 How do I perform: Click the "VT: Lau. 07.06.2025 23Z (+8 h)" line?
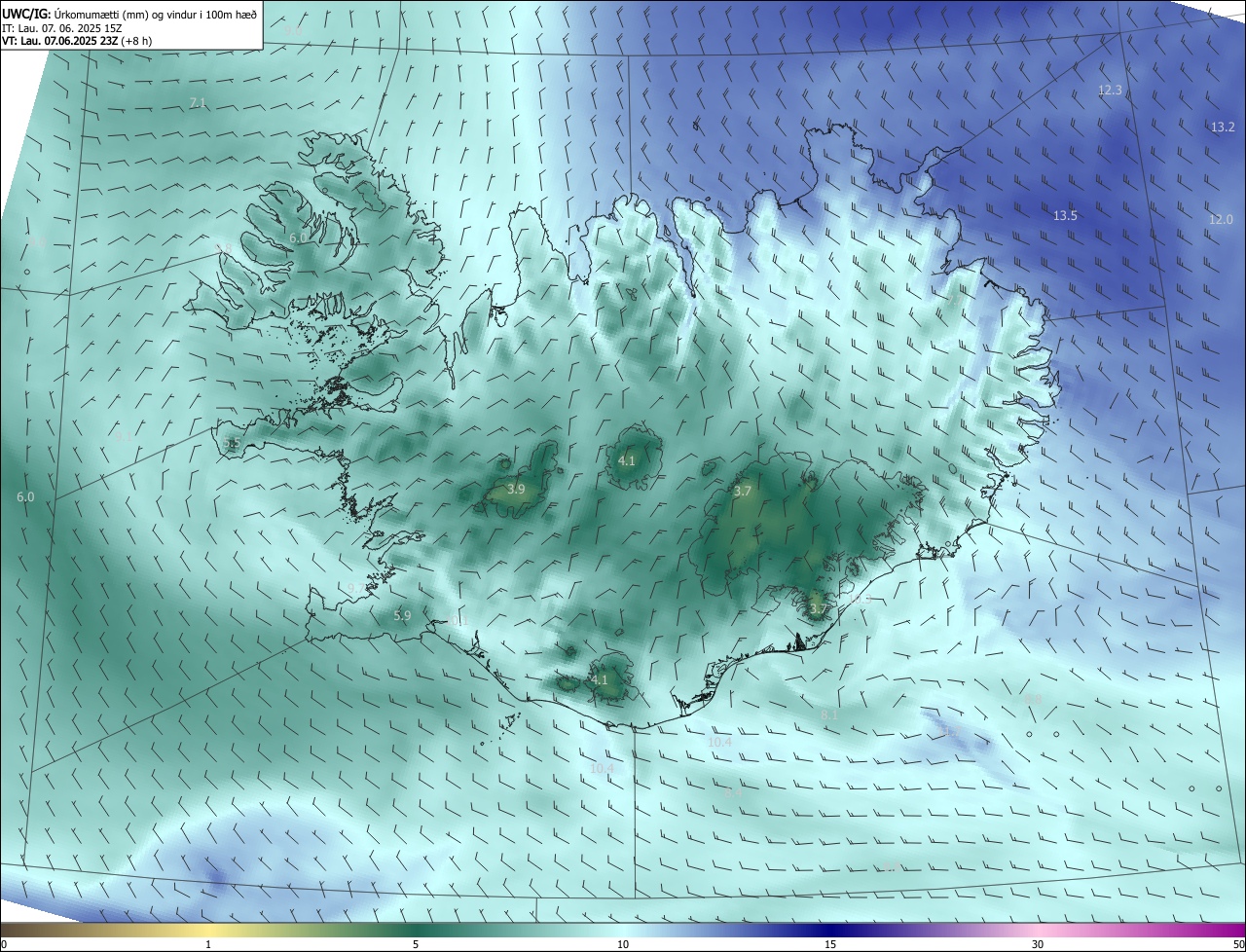tap(76, 41)
